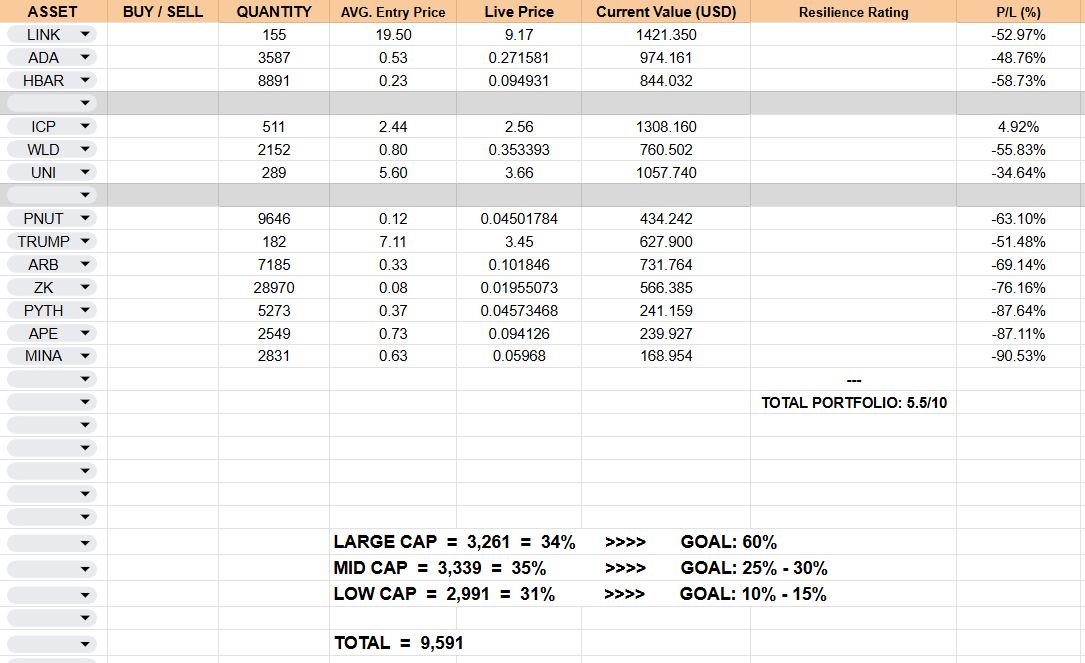Select the ASSET column header
This screenshot has width=1085, height=663.
53,12
